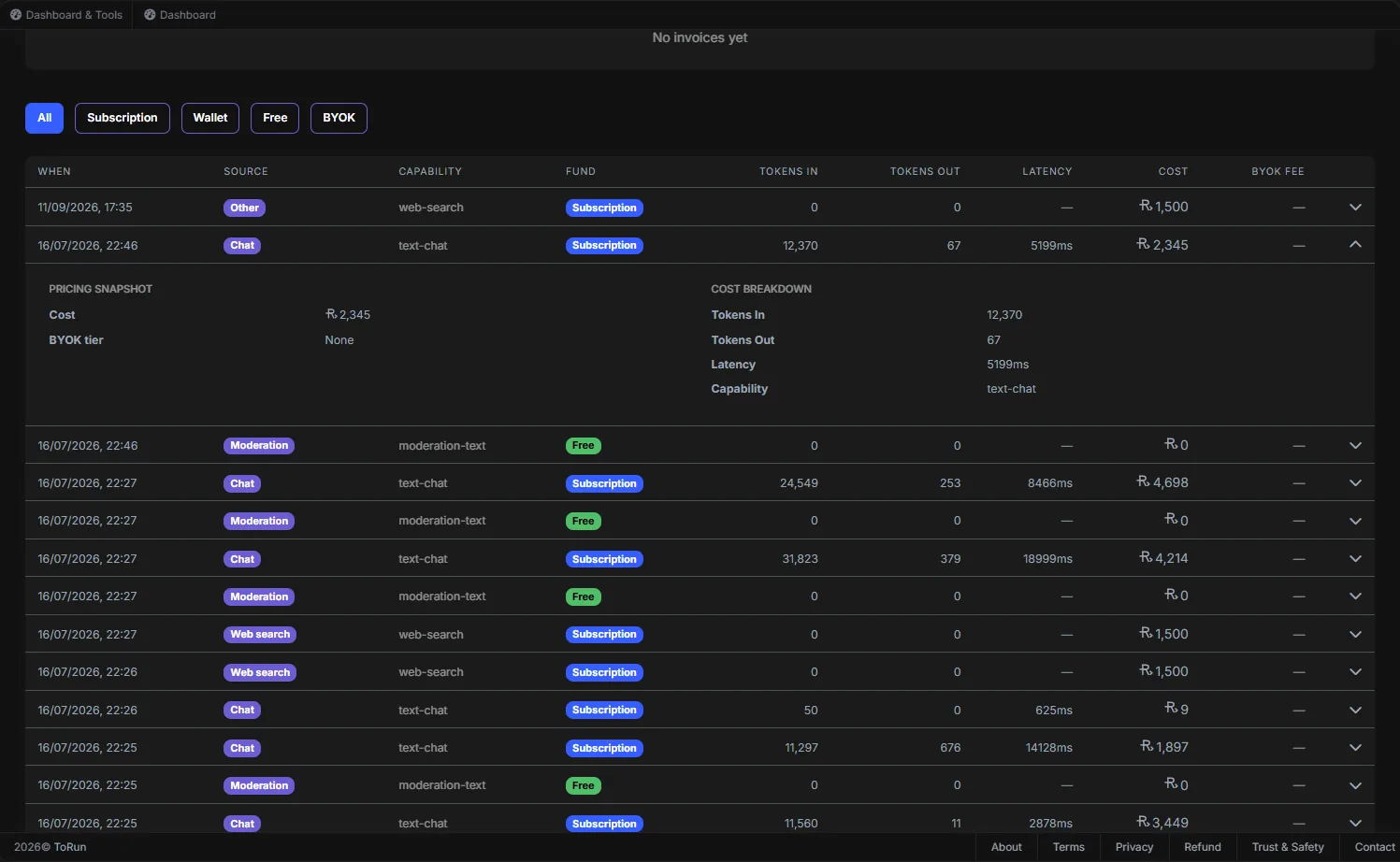Collapse the expanded 12,370-token chat row

(x=1355, y=245)
